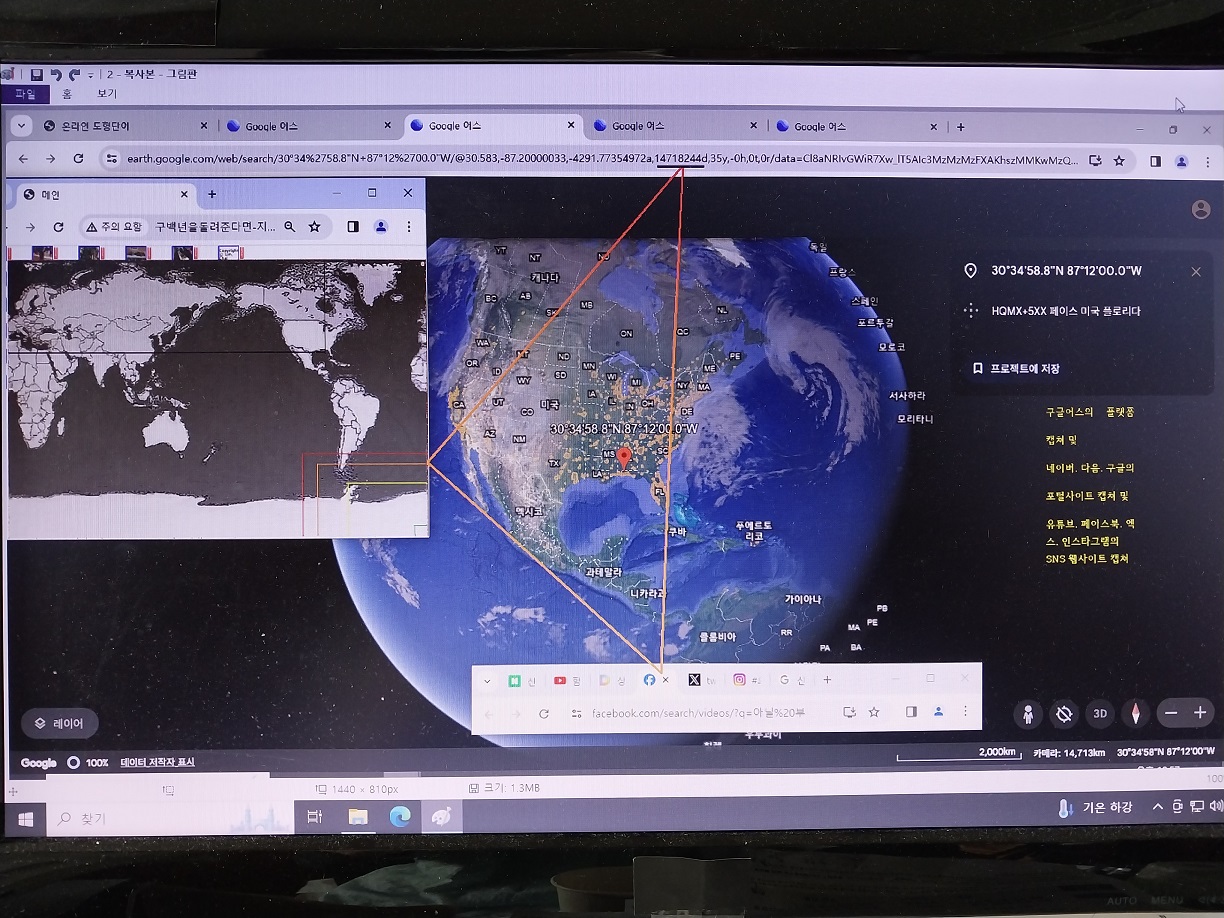Open Chrome menu in Google Earth browser
The width and height of the screenshot is (1224, 918).
[1206, 160]
